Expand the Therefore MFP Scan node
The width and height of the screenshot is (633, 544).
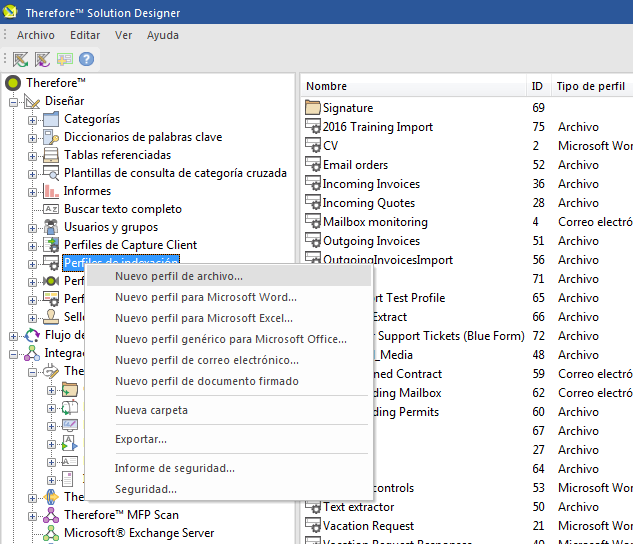pyautogui.click(x=32, y=516)
